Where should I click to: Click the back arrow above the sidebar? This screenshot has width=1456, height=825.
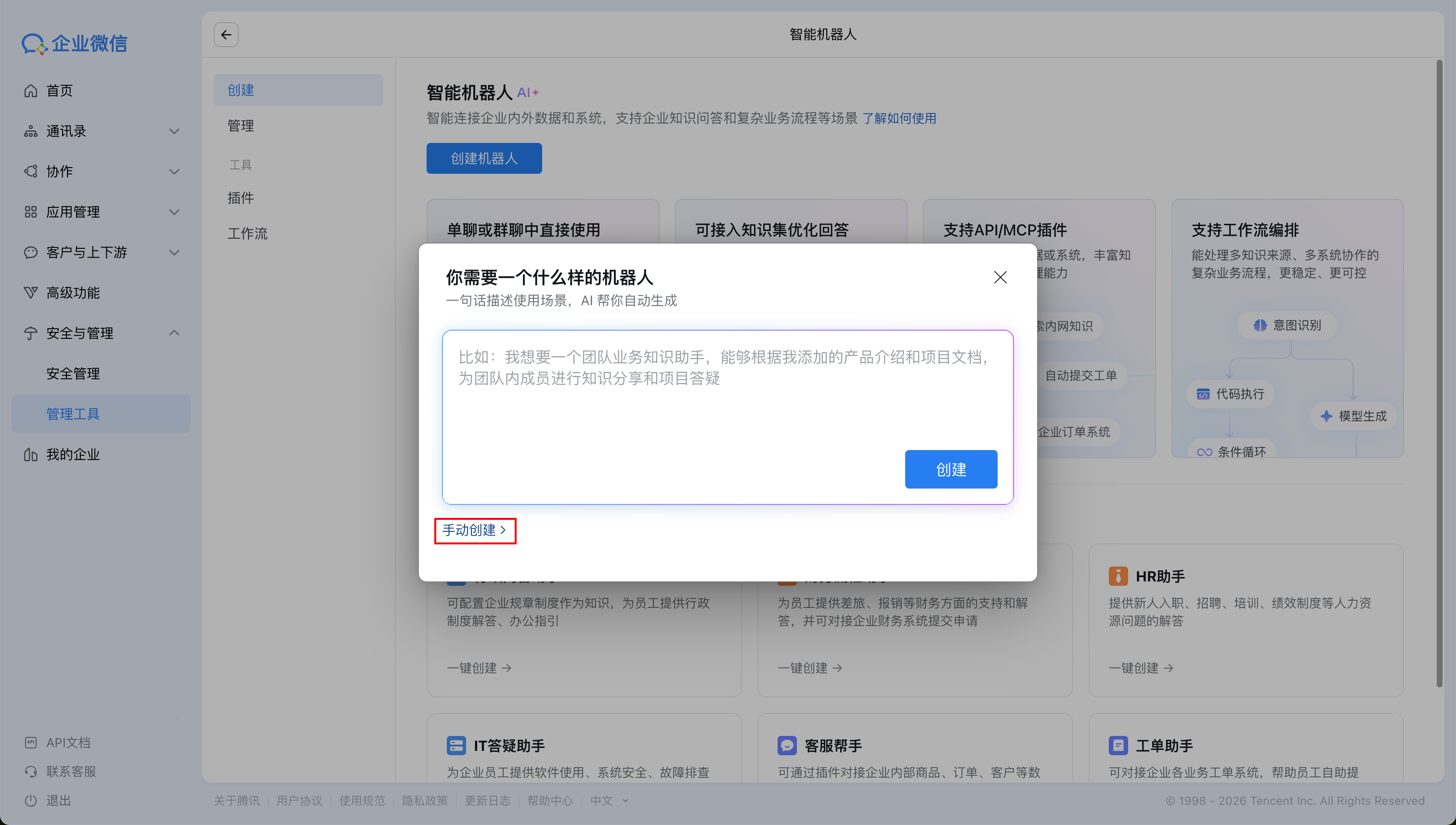(x=225, y=35)
